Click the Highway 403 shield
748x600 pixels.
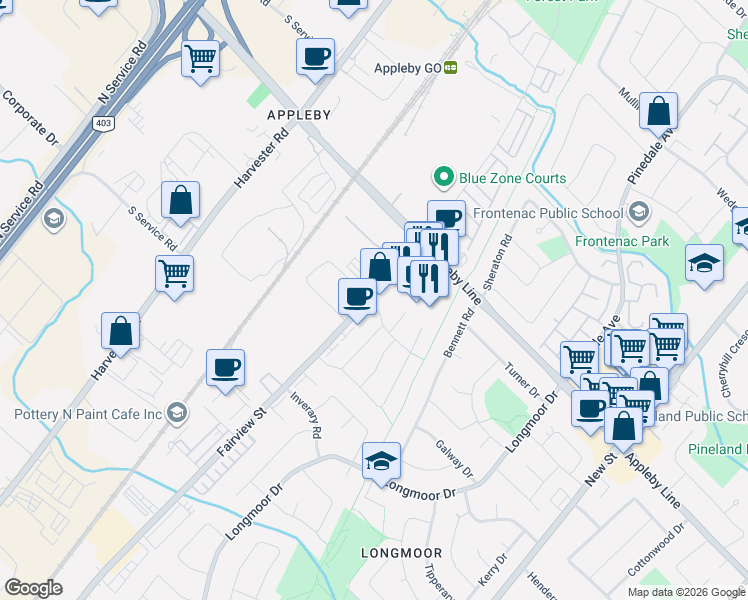pos(103,123)
